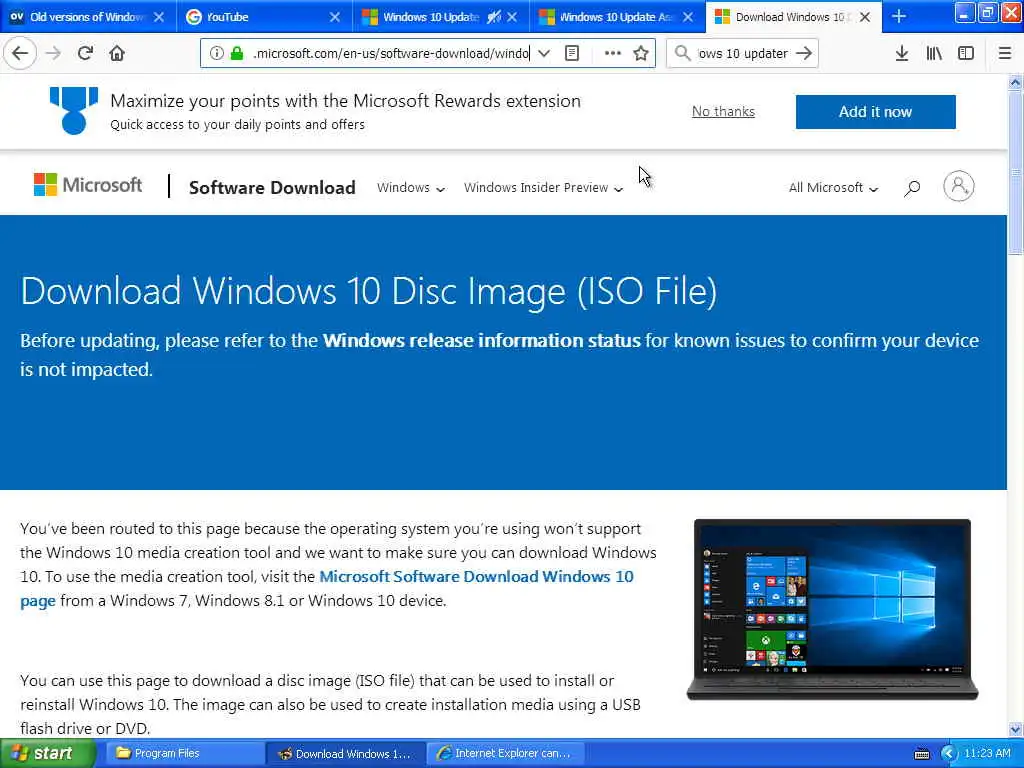Open the Software Download home link
The image size is (1024, 768).
tap(272, 187)
